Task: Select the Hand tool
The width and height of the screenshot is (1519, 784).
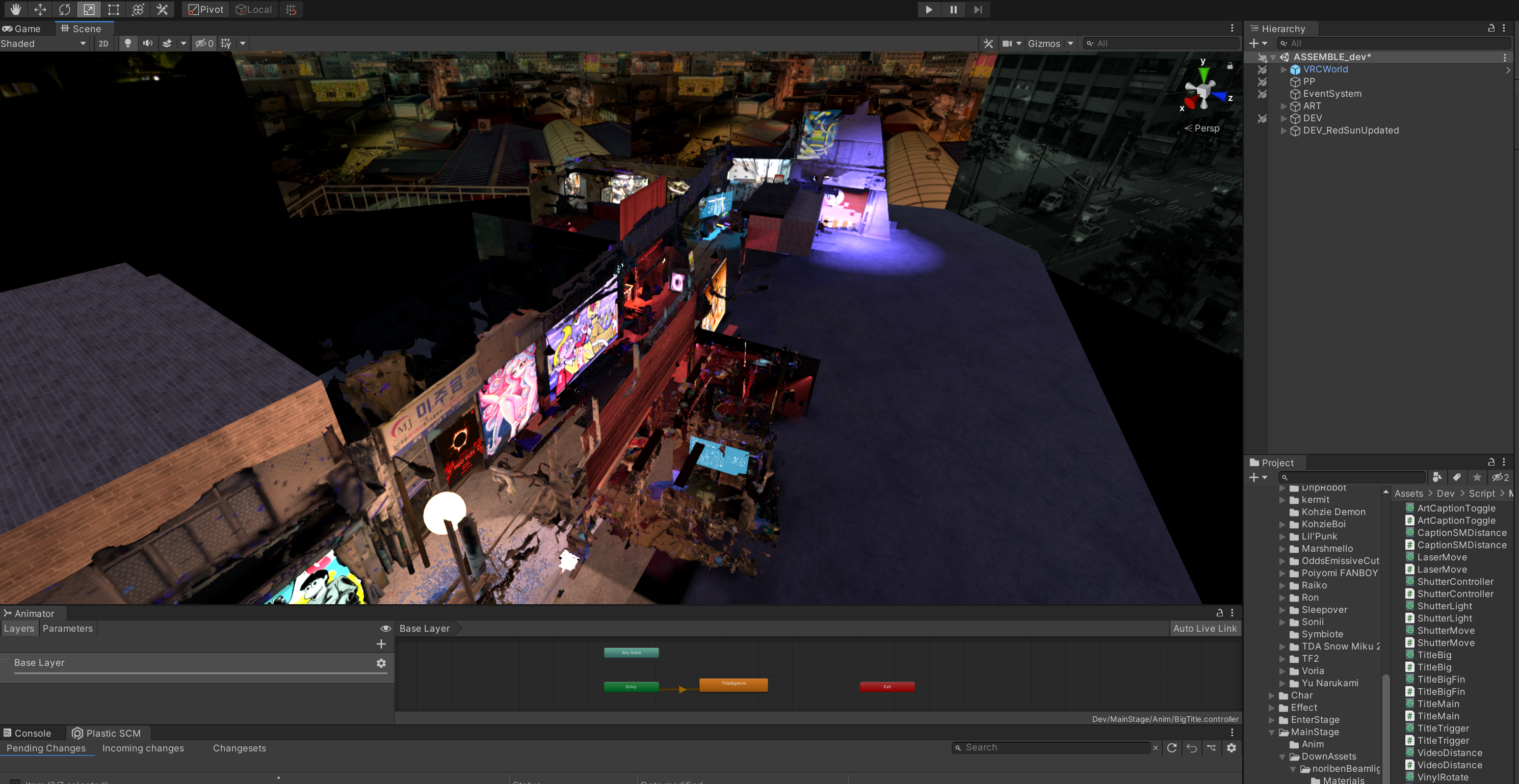Action: [15, 10]
